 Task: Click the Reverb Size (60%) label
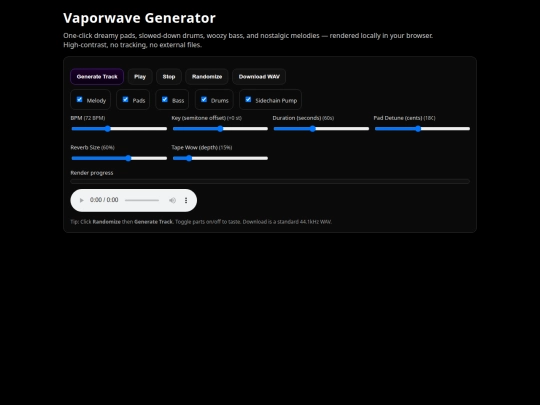(92, 147)
